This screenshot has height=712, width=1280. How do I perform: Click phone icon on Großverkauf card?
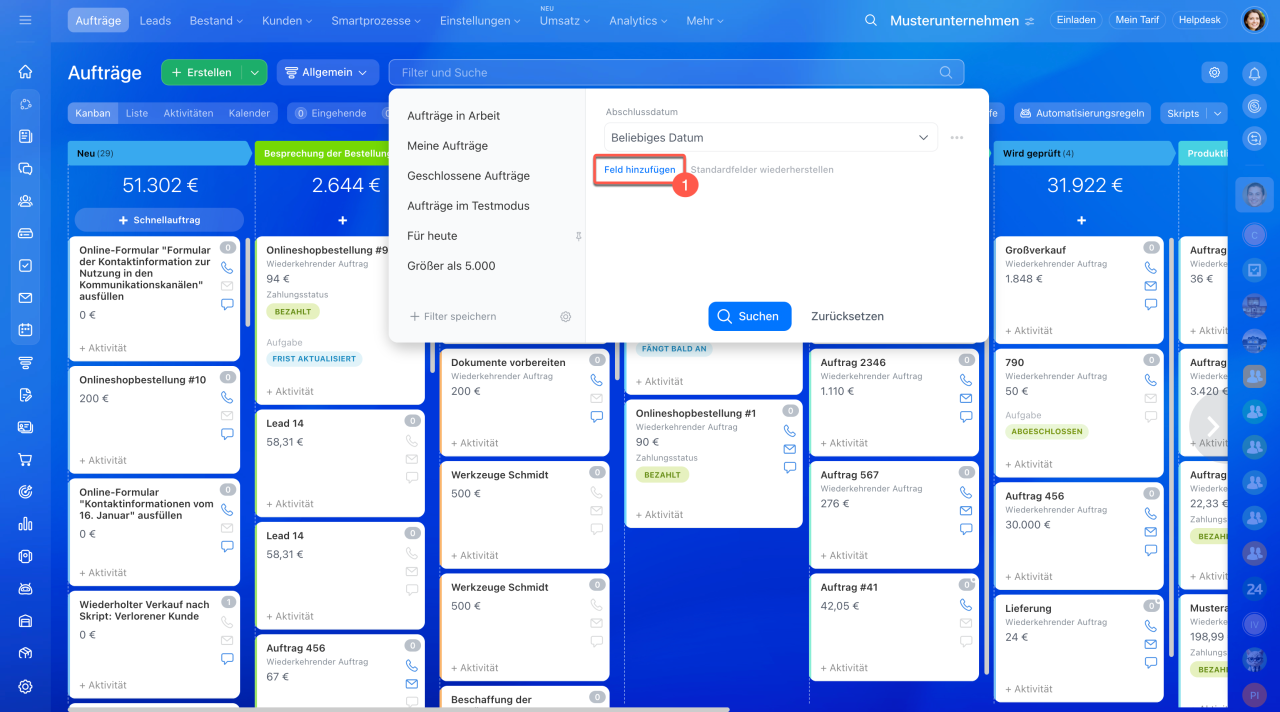[1150, 268]
